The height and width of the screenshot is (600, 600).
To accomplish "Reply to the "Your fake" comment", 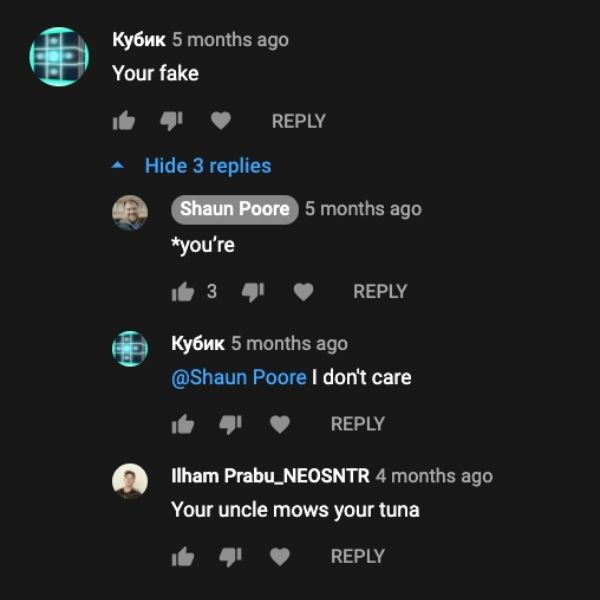I will (298, 121).
